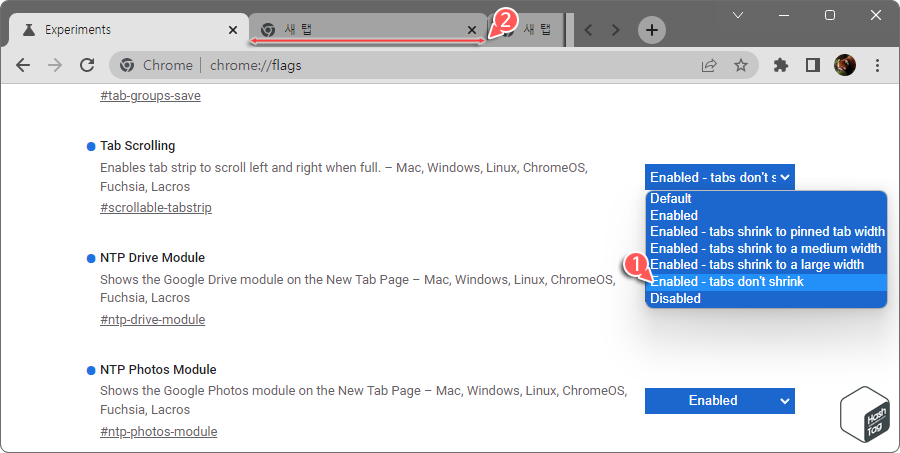The width and height of the screenshot is (900, 453).
Task: Close the Experiments tab
Action: pyautogui.click(x=232, y=30)
